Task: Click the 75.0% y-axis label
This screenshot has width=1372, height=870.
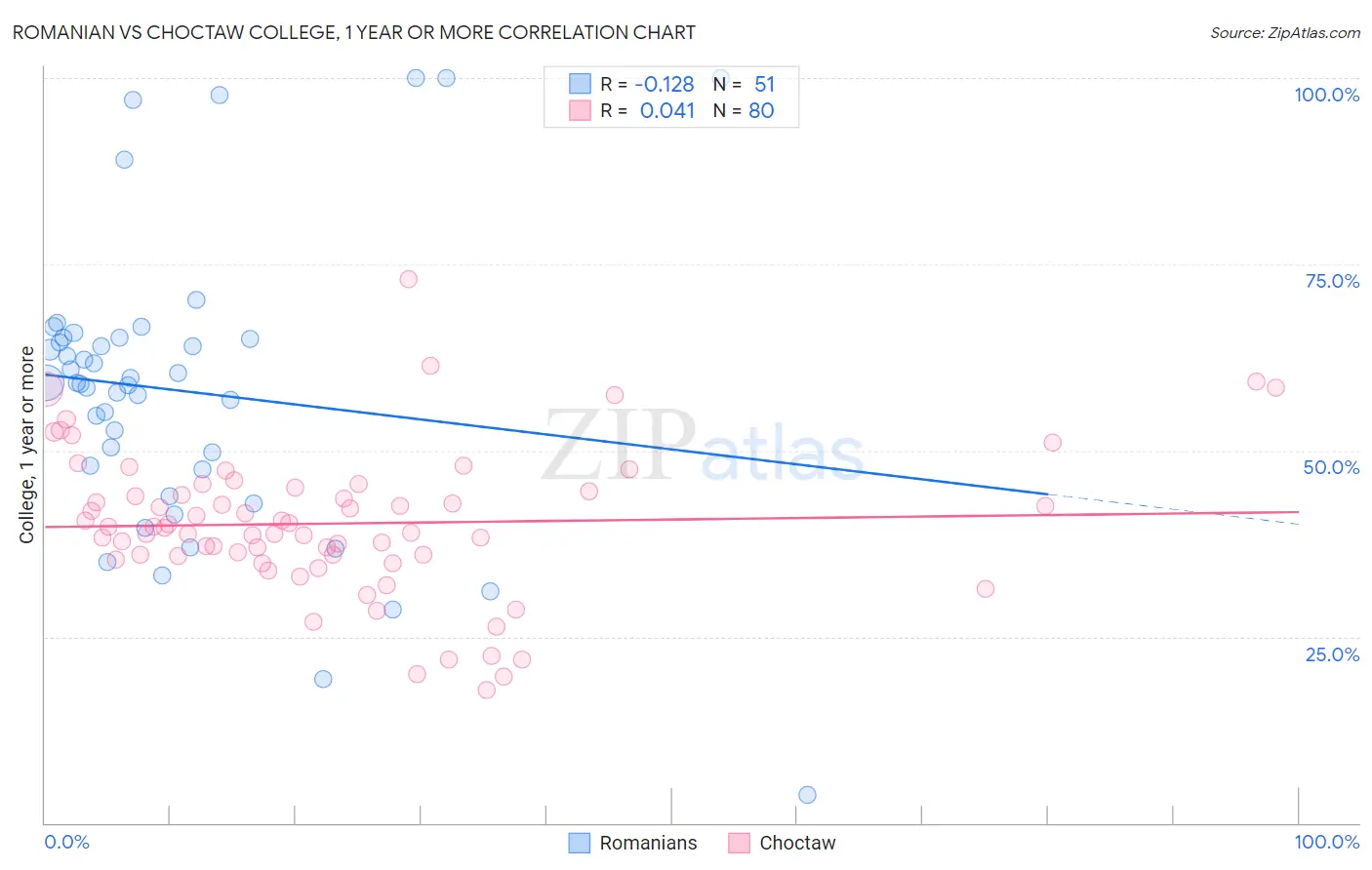Action: (x=1332, y=281)
